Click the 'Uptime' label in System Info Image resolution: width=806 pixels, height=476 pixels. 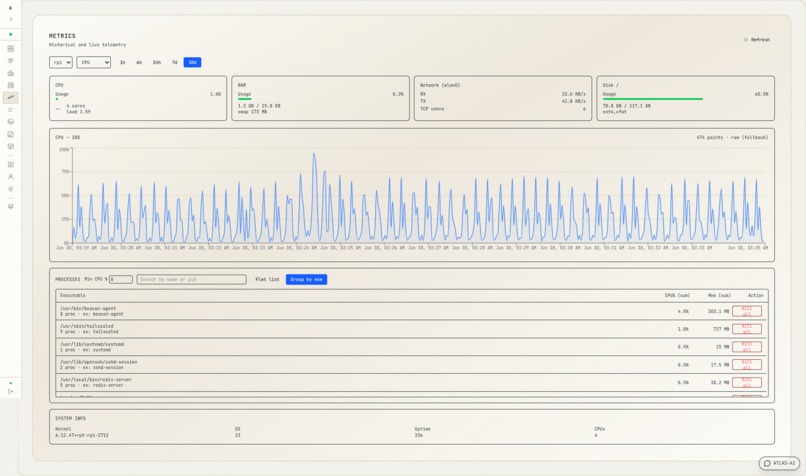423,429
